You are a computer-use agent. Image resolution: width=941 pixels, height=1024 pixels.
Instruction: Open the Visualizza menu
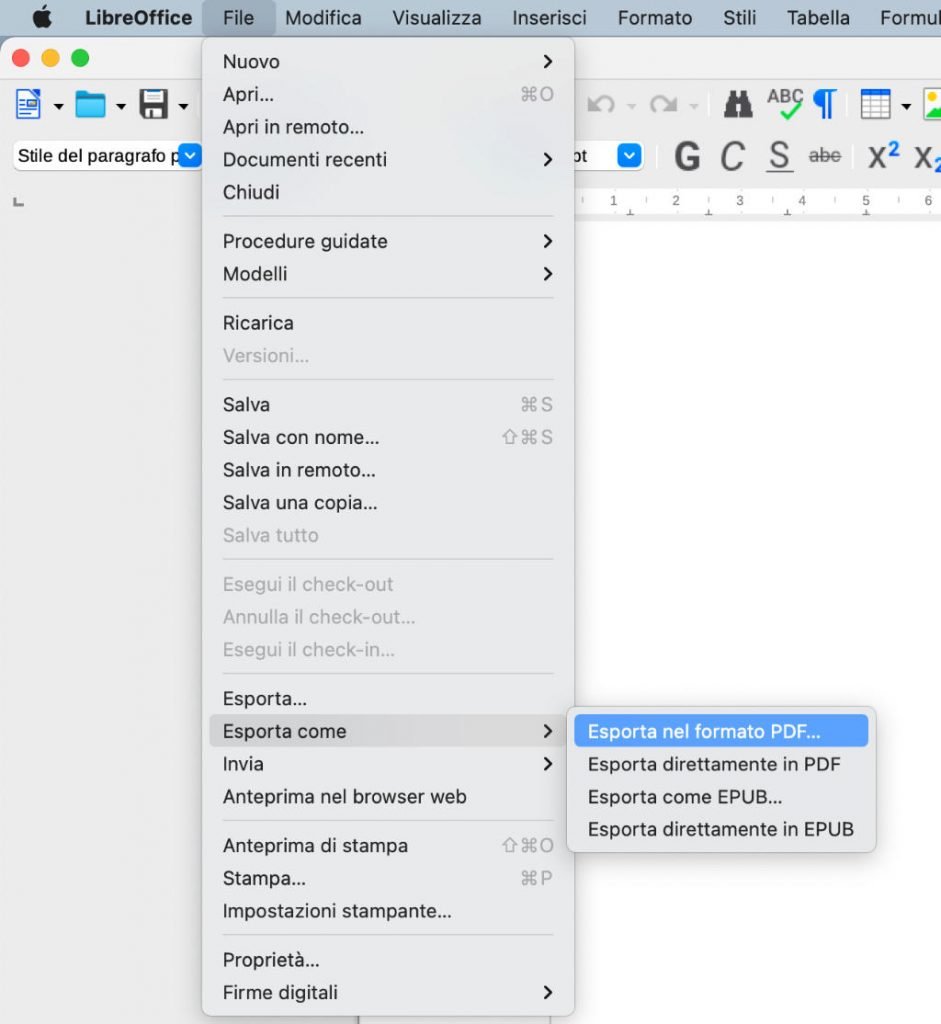(x=437, y=18)
